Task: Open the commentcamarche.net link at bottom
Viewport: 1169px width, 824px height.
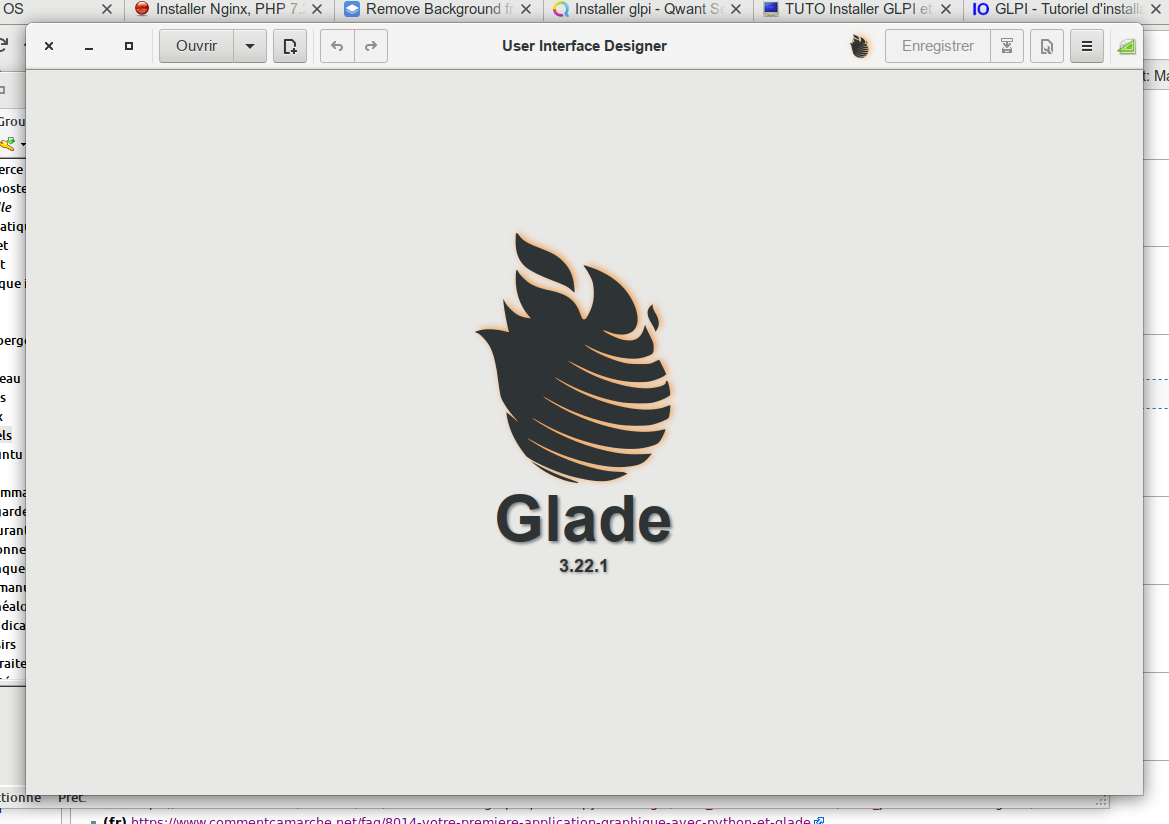Action: (x=470, y=821)
